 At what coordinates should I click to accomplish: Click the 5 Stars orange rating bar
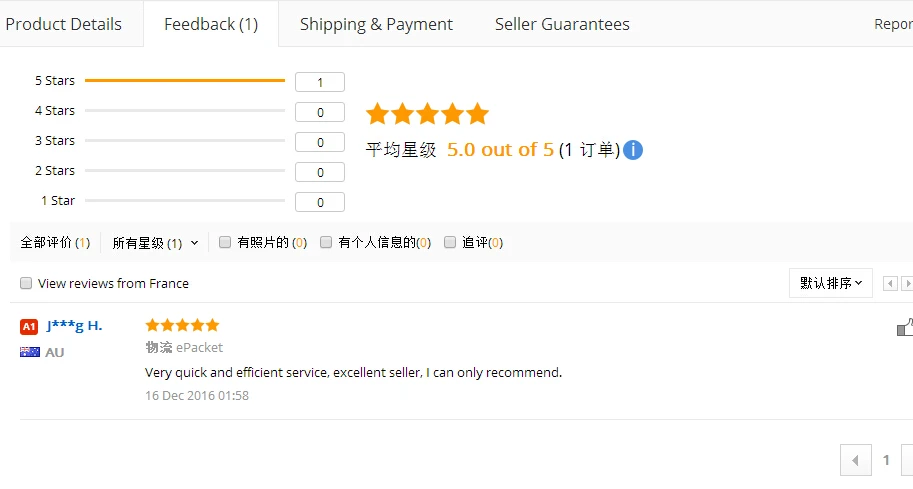(185, 80)
